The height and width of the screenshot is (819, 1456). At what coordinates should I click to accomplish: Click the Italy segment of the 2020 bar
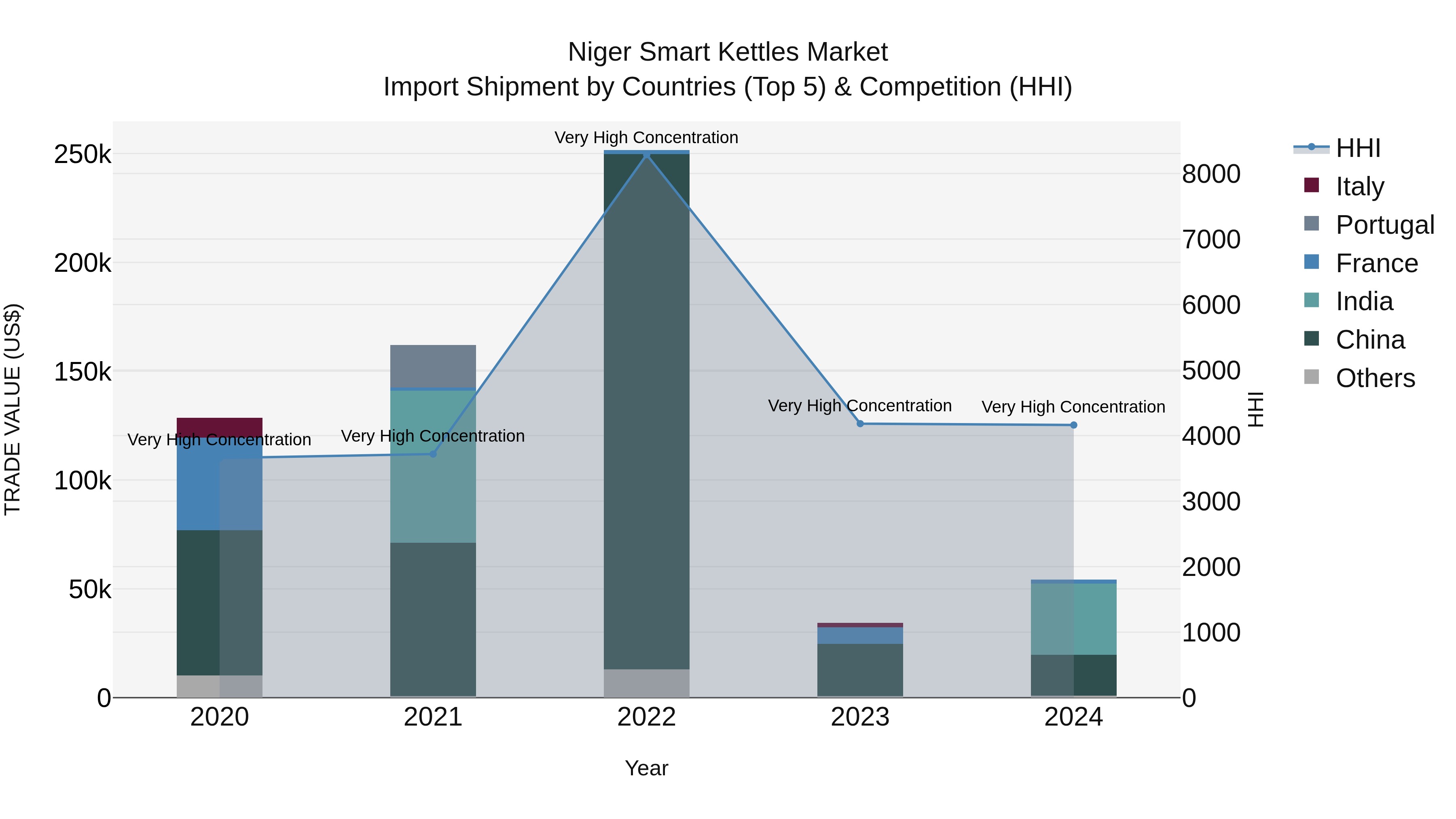(219, 427)
